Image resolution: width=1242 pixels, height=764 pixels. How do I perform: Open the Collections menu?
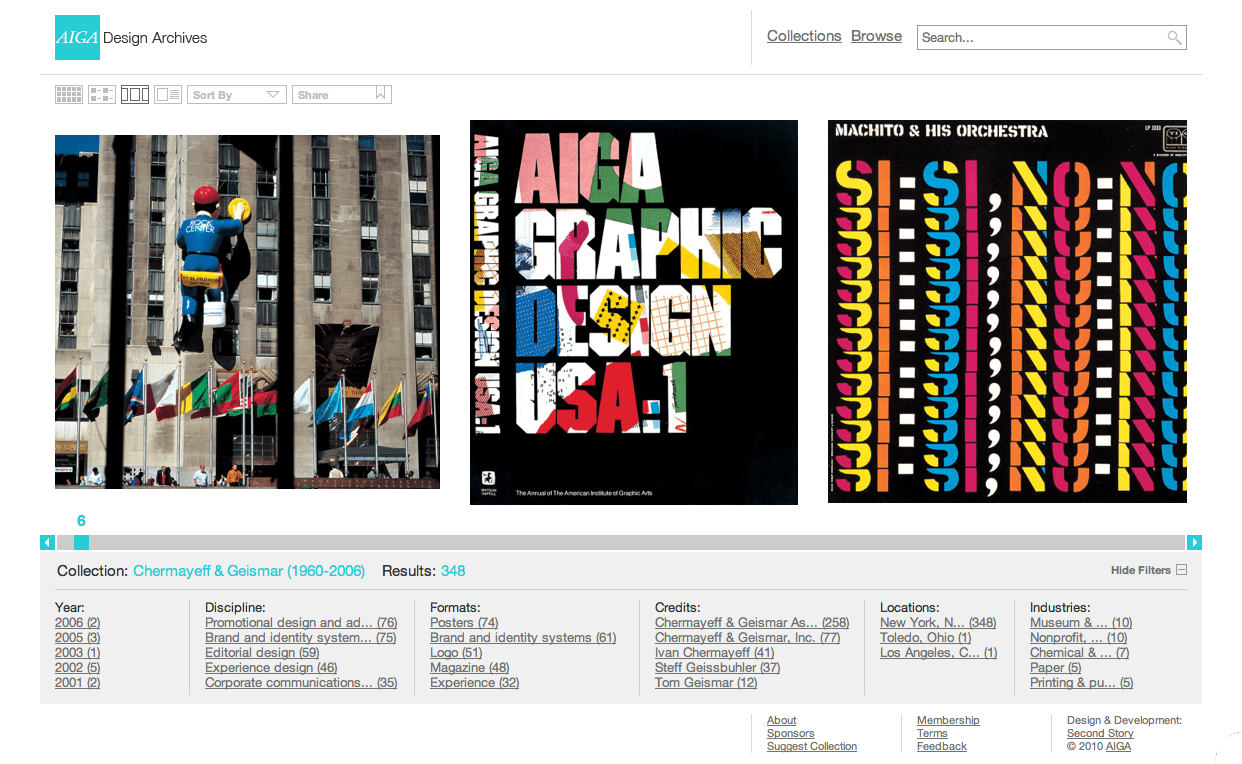coord(804,36)
